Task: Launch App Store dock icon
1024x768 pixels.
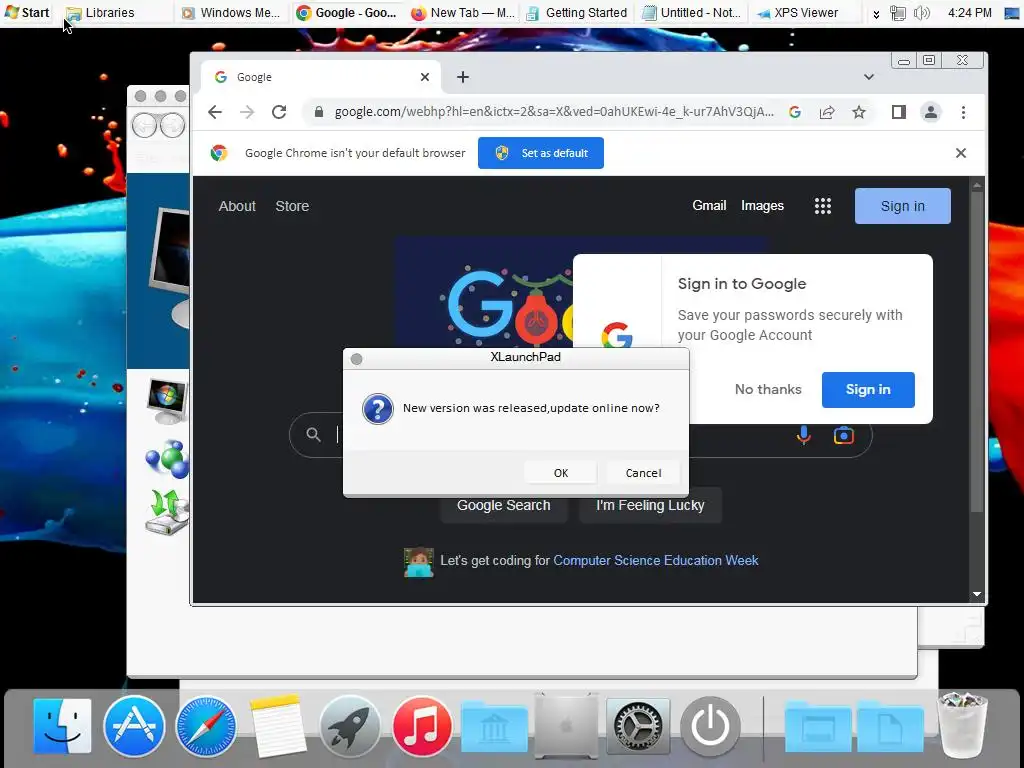Action: [134, 726]
